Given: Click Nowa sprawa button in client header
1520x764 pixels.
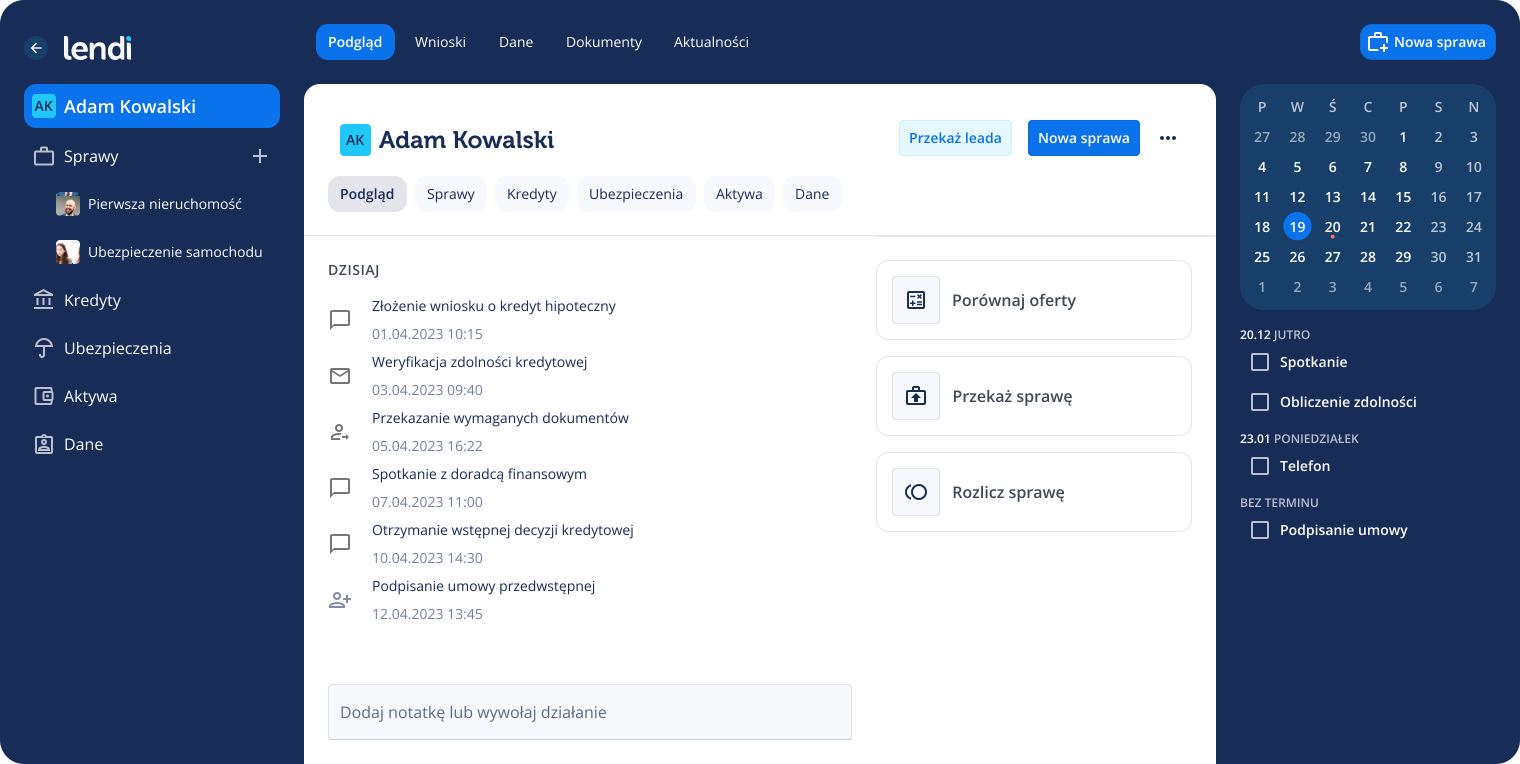Looking at the screenshot, I should [x=1084, y=138].
